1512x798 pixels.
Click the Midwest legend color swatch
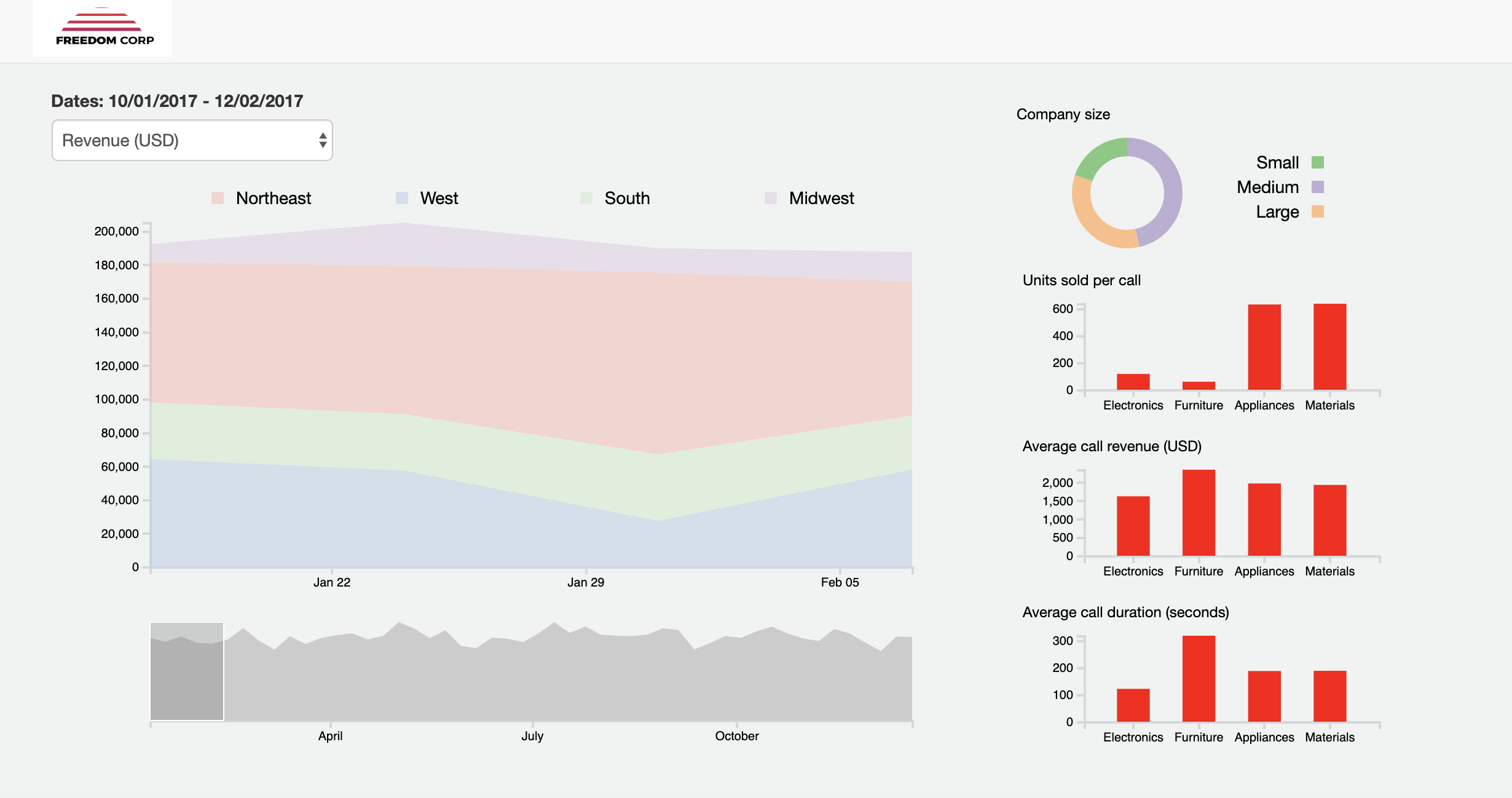pyautogui.click(x=770, y=198)
